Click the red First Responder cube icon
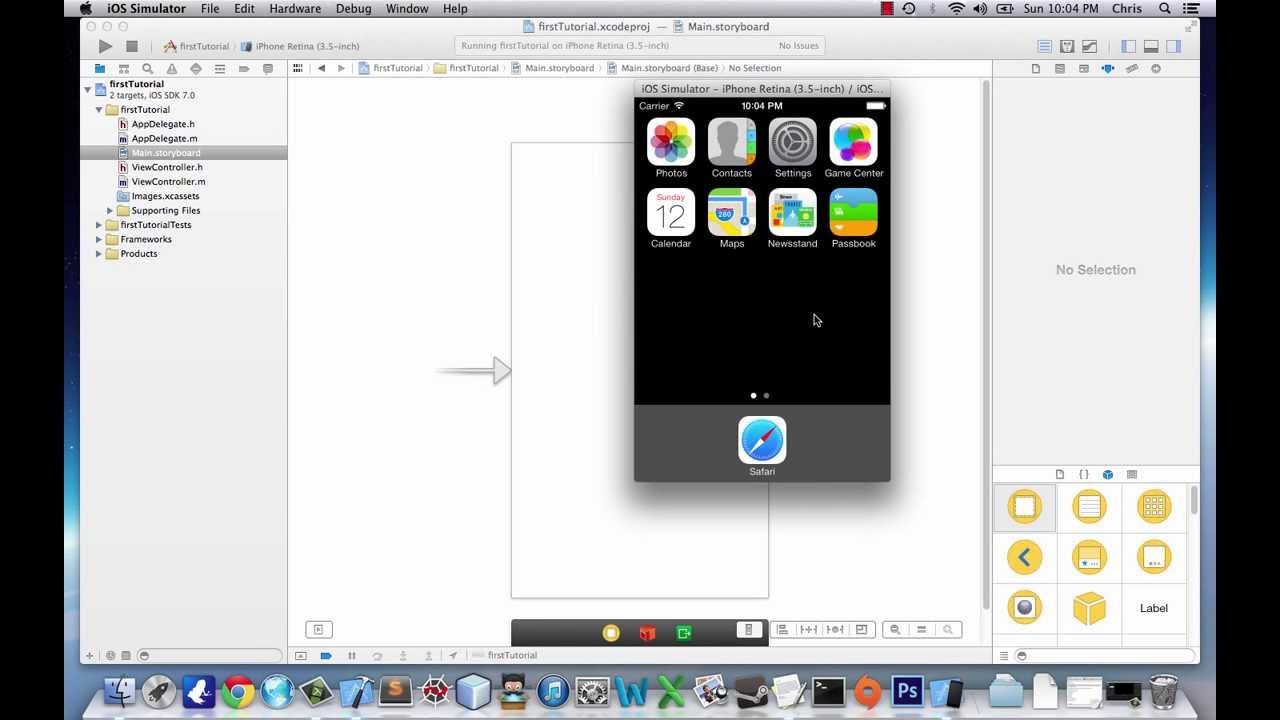This screenshot has width=1280, height=720. tap(647, 633)
